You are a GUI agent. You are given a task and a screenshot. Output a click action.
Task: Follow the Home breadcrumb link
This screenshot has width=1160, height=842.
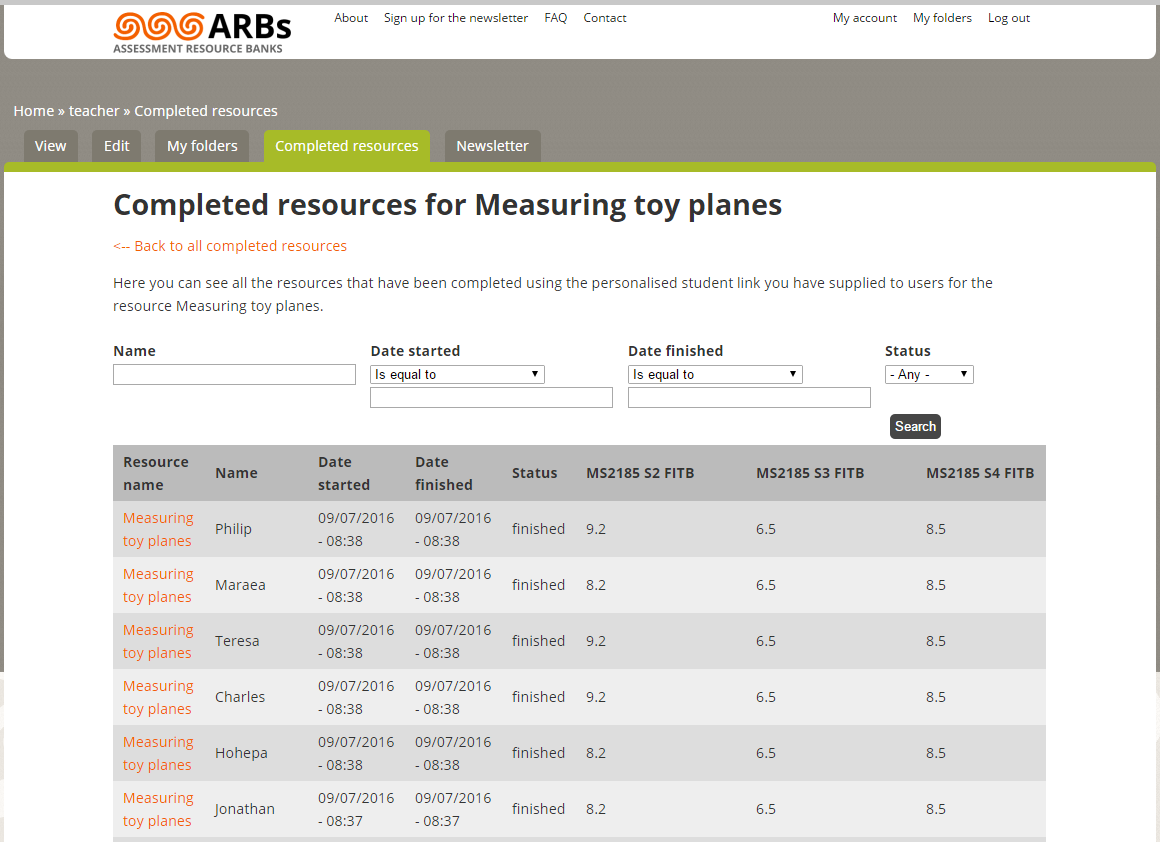point(33,111)
